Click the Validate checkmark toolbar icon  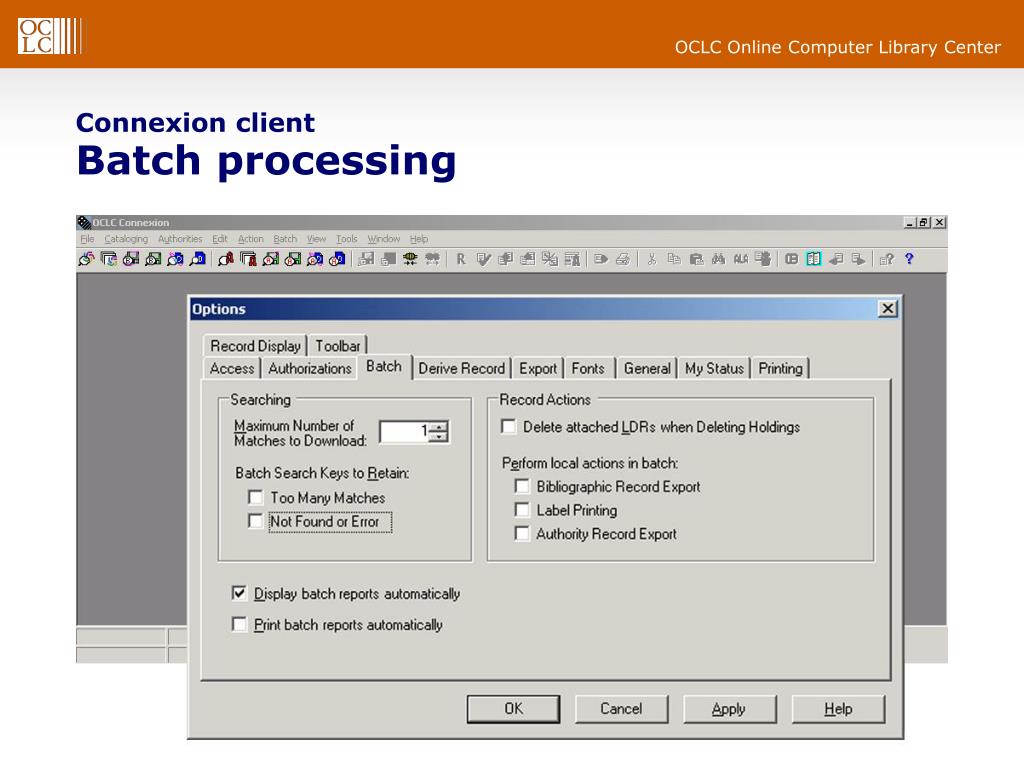point(484,259)
